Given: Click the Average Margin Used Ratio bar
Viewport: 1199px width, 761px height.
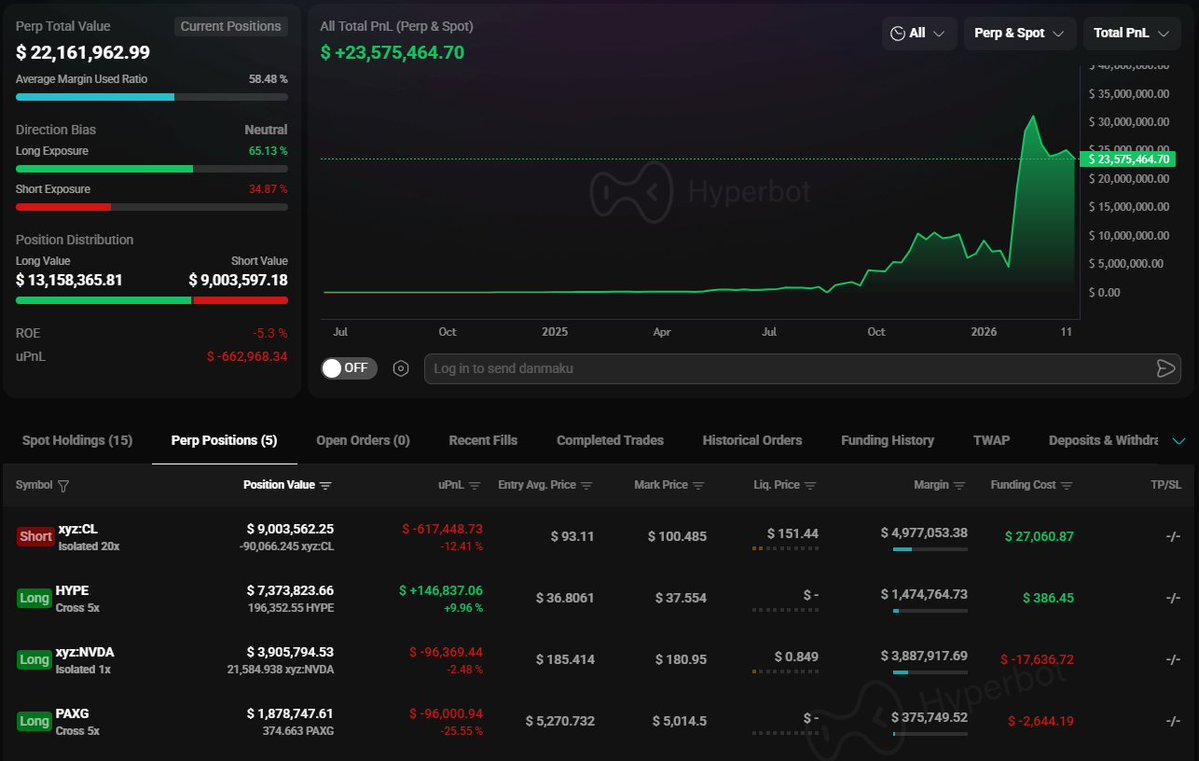Looking at the screenshot, I should [152, 97].
